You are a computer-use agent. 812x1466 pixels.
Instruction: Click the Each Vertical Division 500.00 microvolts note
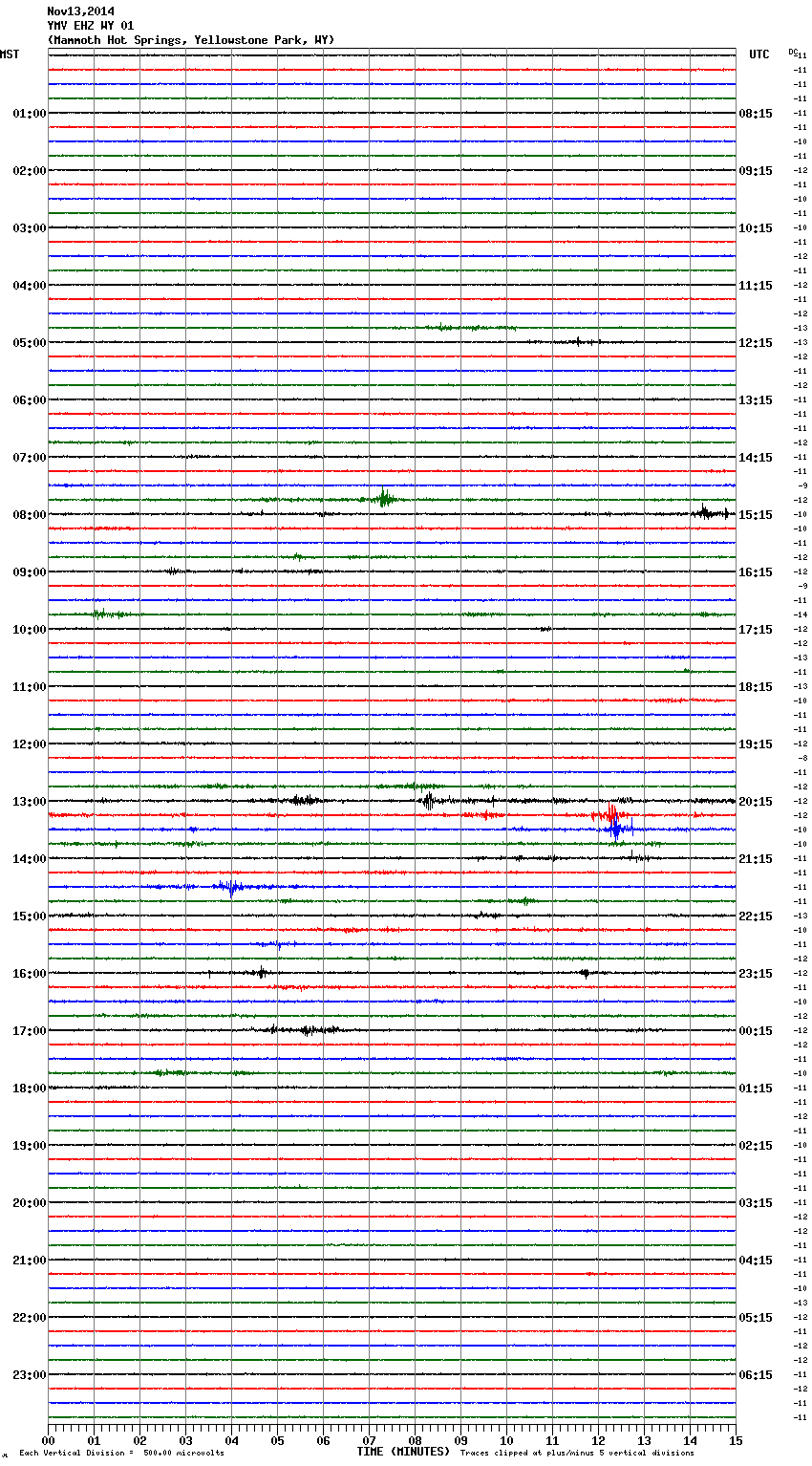coord(121,1454)
